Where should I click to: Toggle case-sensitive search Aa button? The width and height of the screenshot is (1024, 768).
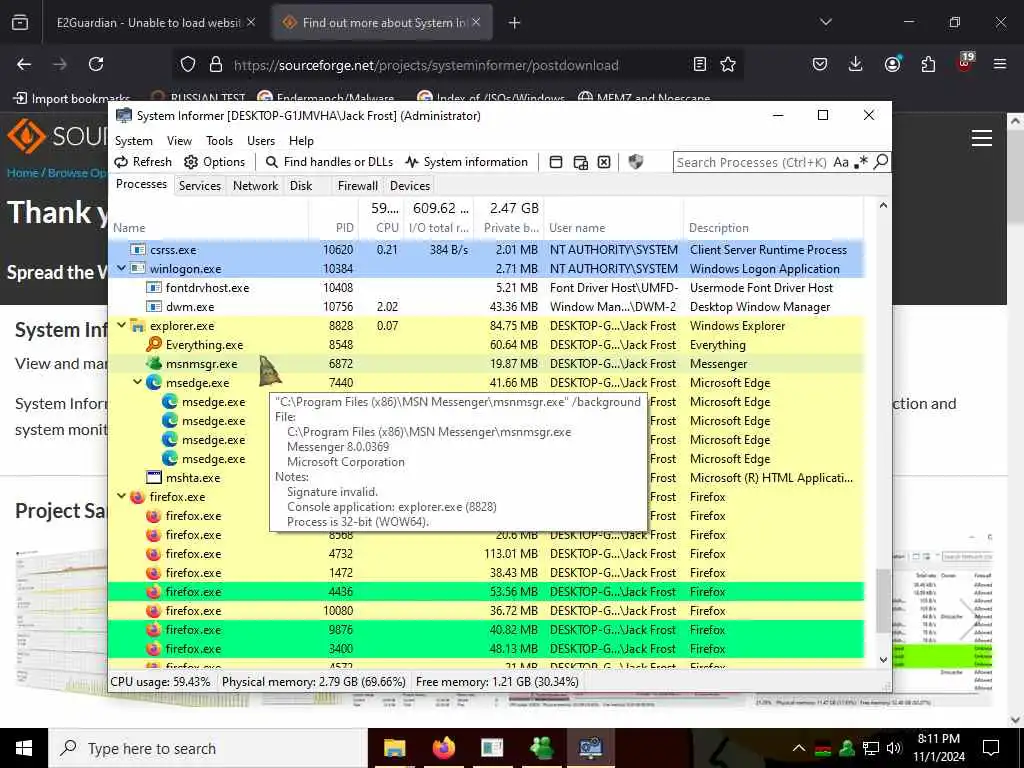(x=840, y=162)
